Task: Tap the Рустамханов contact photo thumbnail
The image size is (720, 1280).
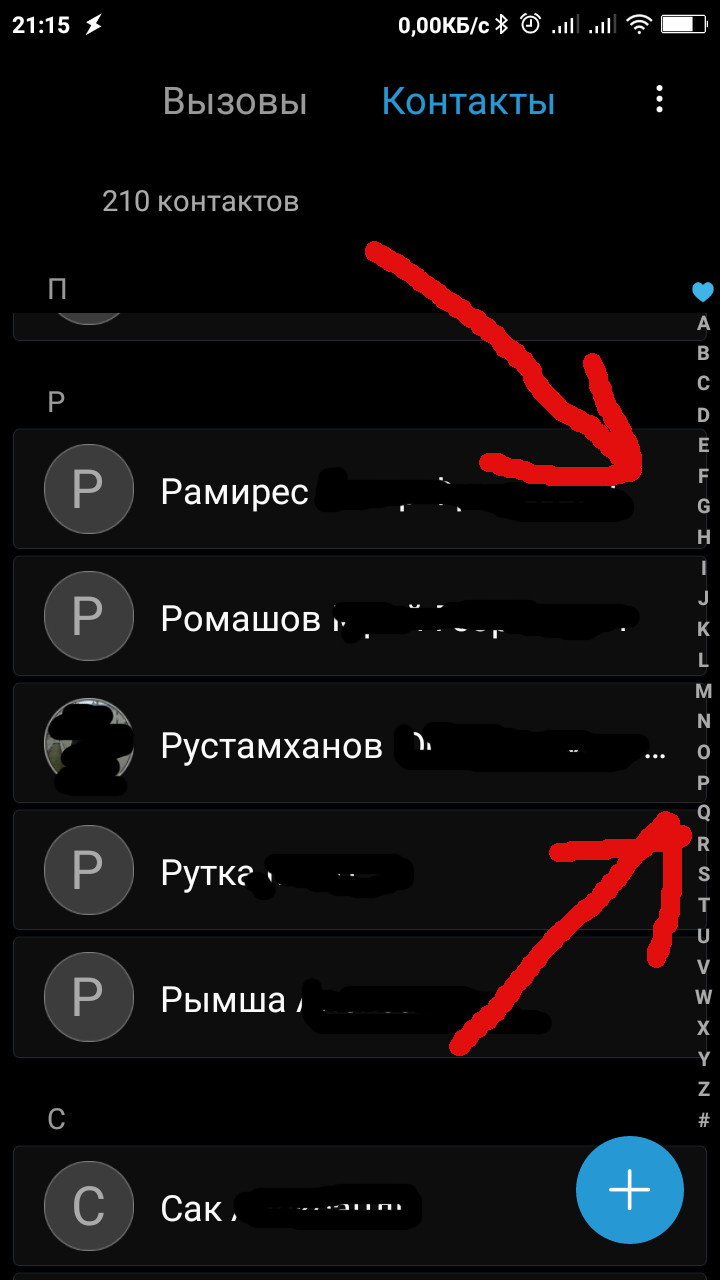Action: [88, 743]
